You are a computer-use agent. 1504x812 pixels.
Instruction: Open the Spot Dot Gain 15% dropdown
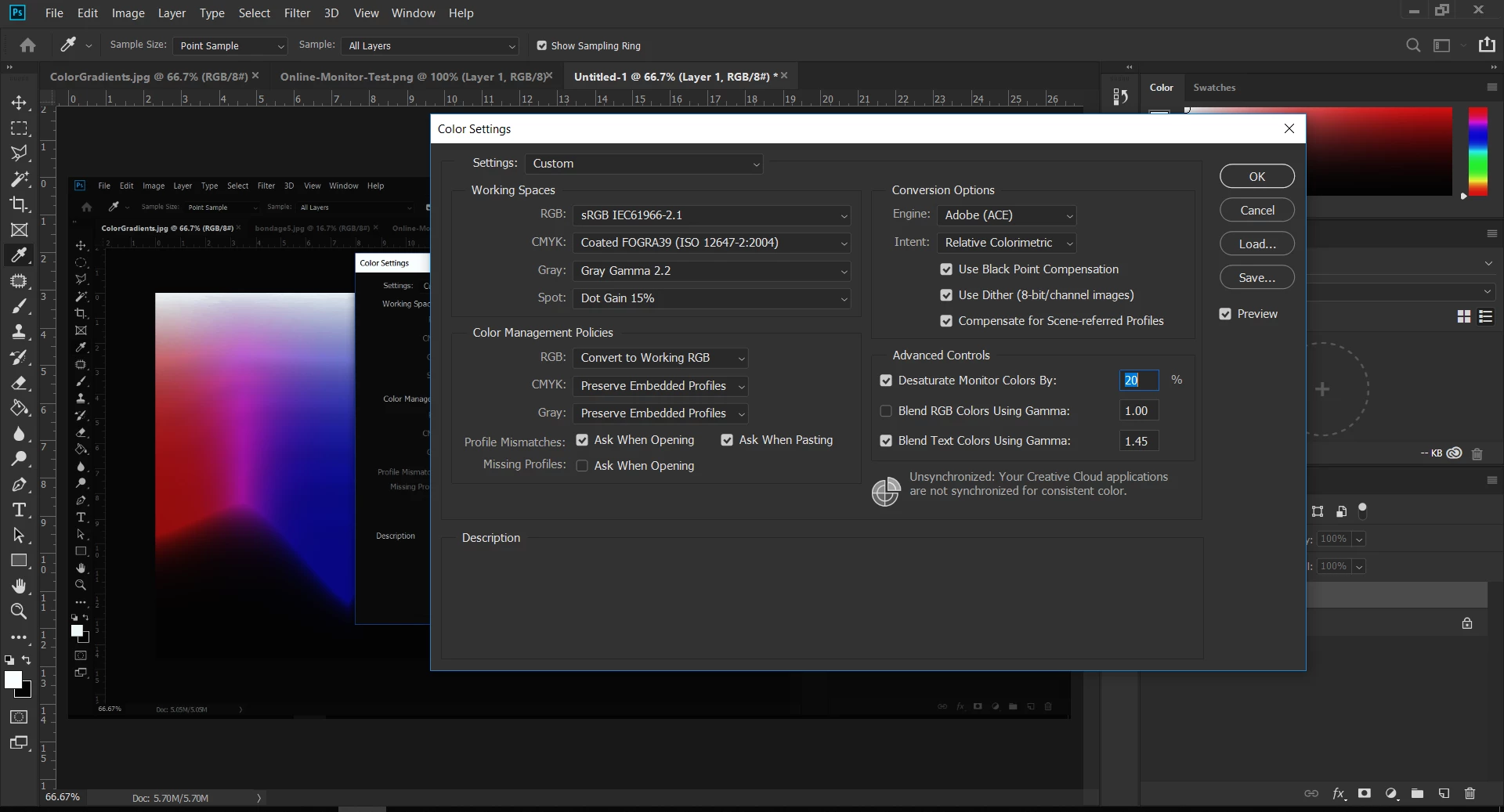coord(711,298)
